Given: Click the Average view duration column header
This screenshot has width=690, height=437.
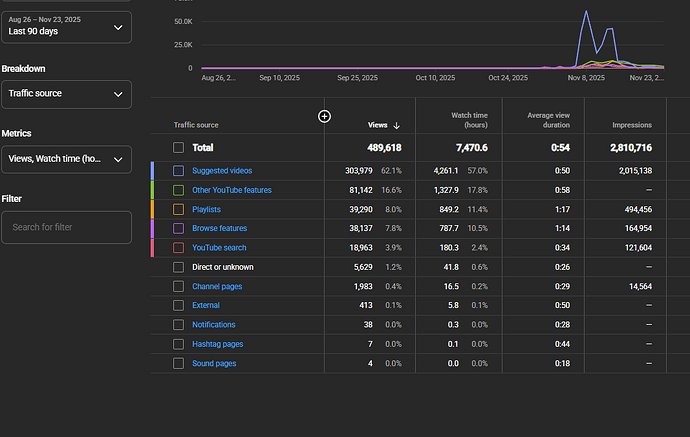Looking at the screenshot, I should point(548,120).
